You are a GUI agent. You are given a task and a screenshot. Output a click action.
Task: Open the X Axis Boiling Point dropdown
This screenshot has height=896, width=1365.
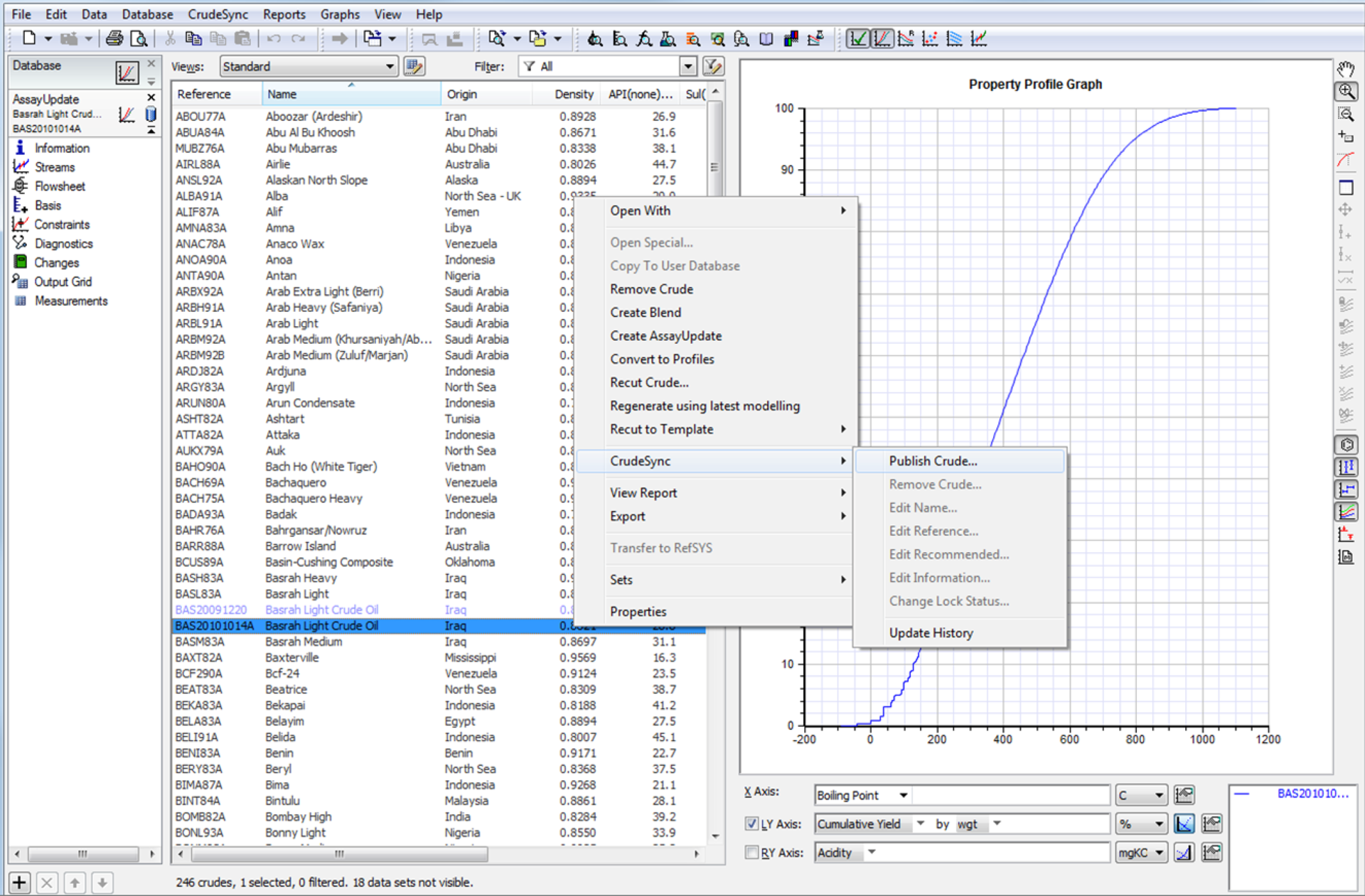pyautogui.click(x=903, y=795)
